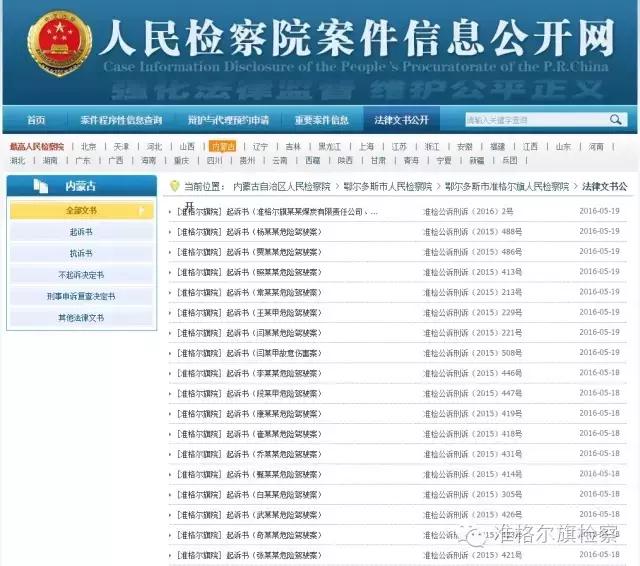
Task: Click the document icon beside 内蒙古 sidebar title
Action: (x=41, y=186)
